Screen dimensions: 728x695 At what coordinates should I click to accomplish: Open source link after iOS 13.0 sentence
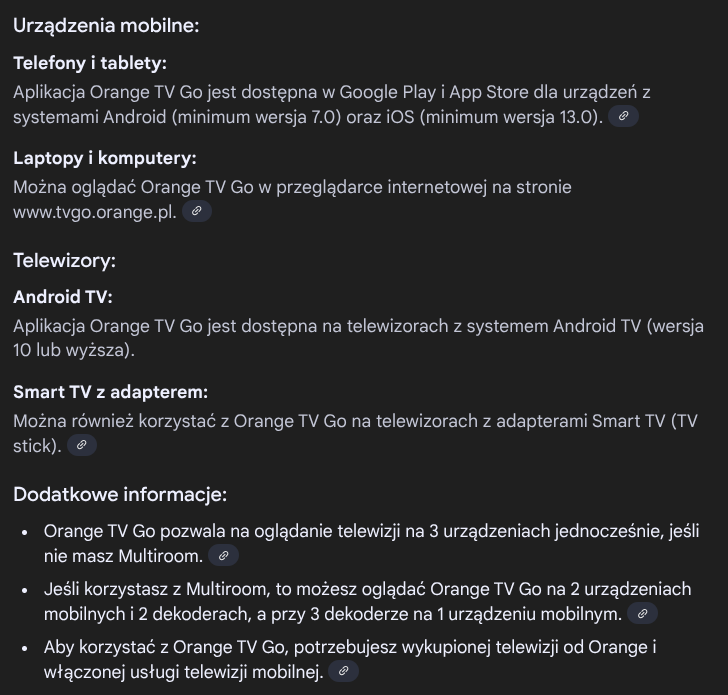pos(623,116)
